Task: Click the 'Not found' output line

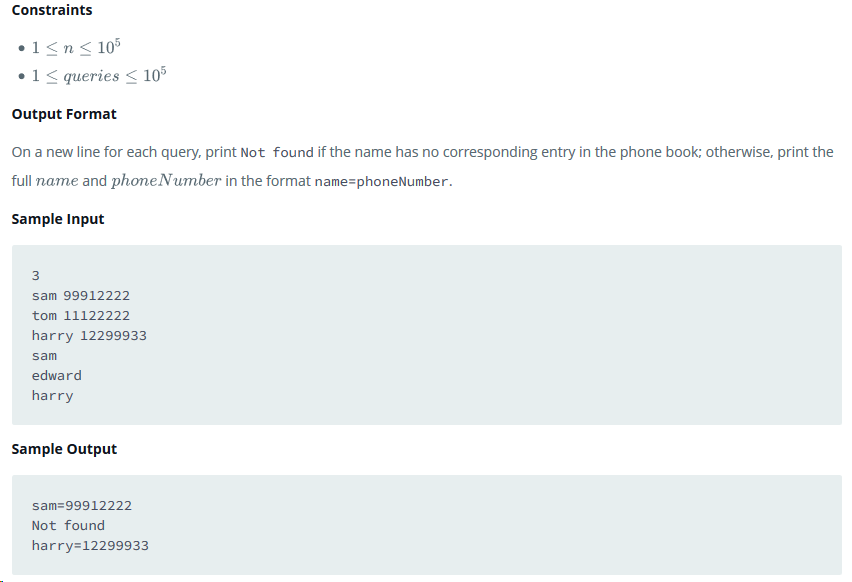Action: (x=68, y=525)
